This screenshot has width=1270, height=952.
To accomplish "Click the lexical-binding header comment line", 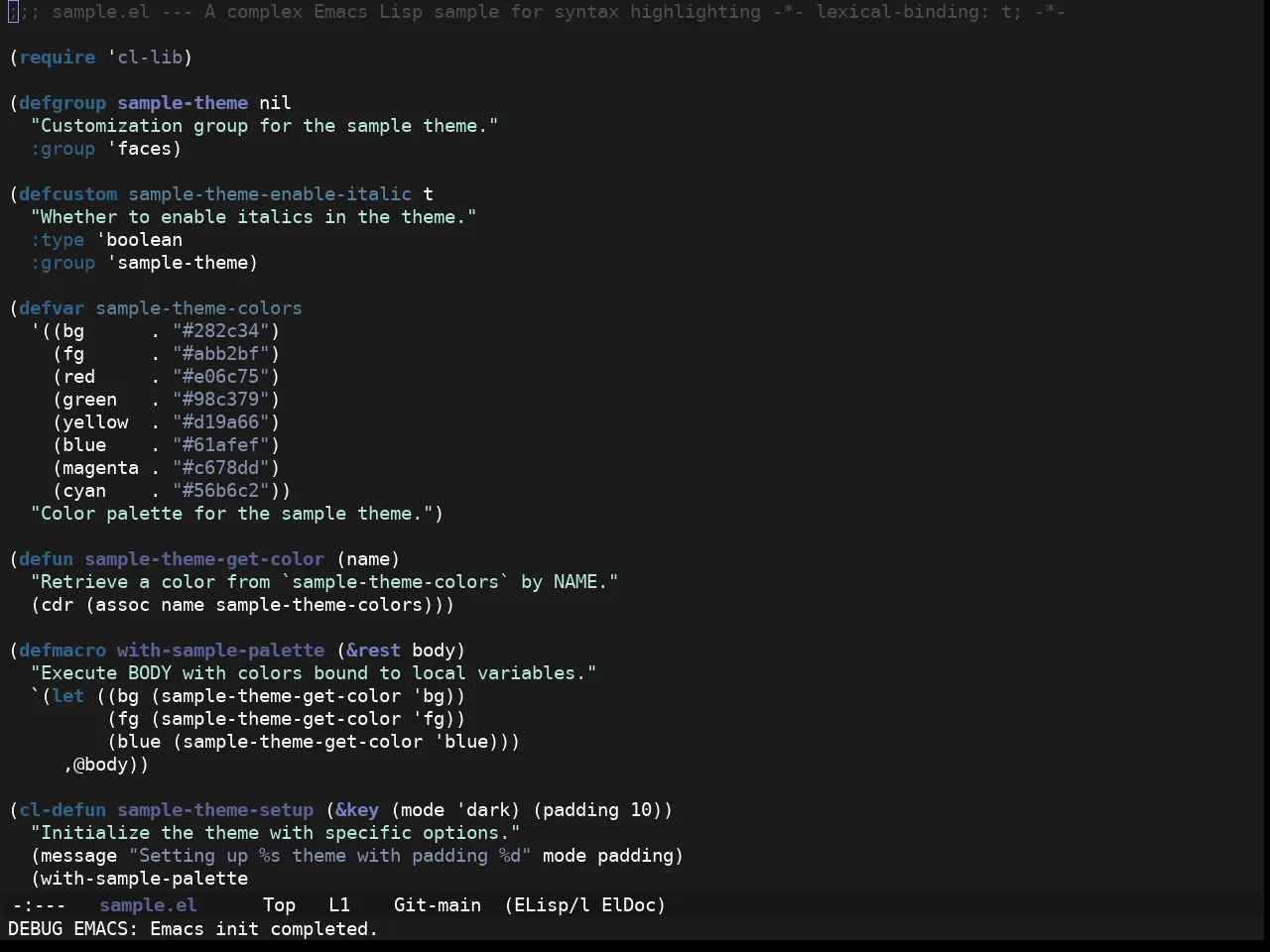I will [x=537, y=12].
